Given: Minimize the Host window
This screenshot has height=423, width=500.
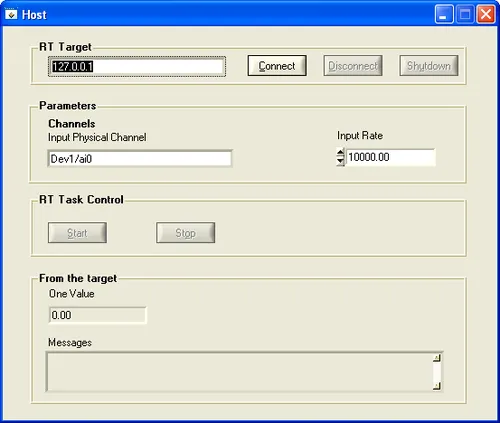Looking at the screenshot, I should click(444, 14).
